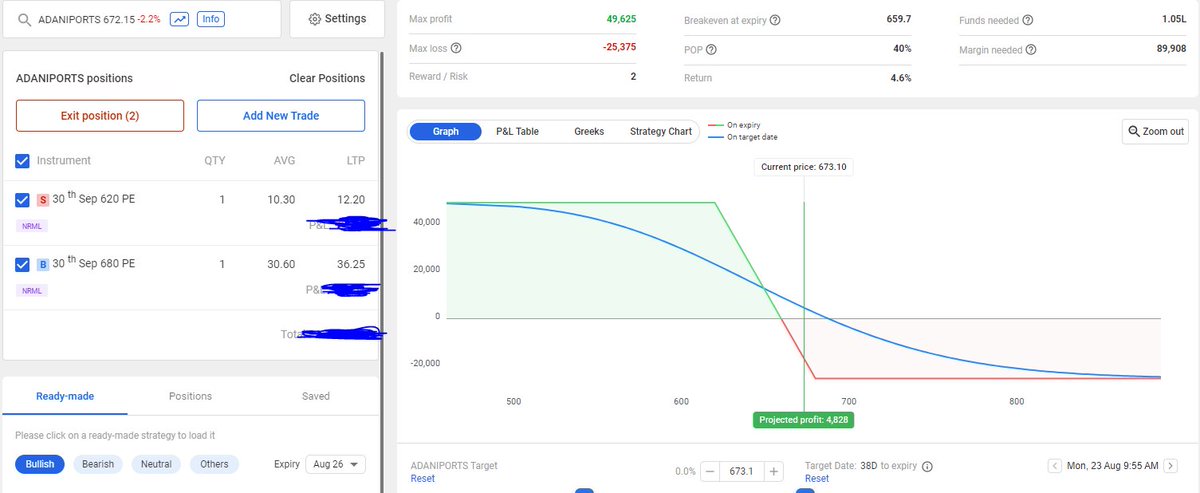The image size is (1200, 493).
Task: Open the P&L Table tab
Action: click(517, 132)
